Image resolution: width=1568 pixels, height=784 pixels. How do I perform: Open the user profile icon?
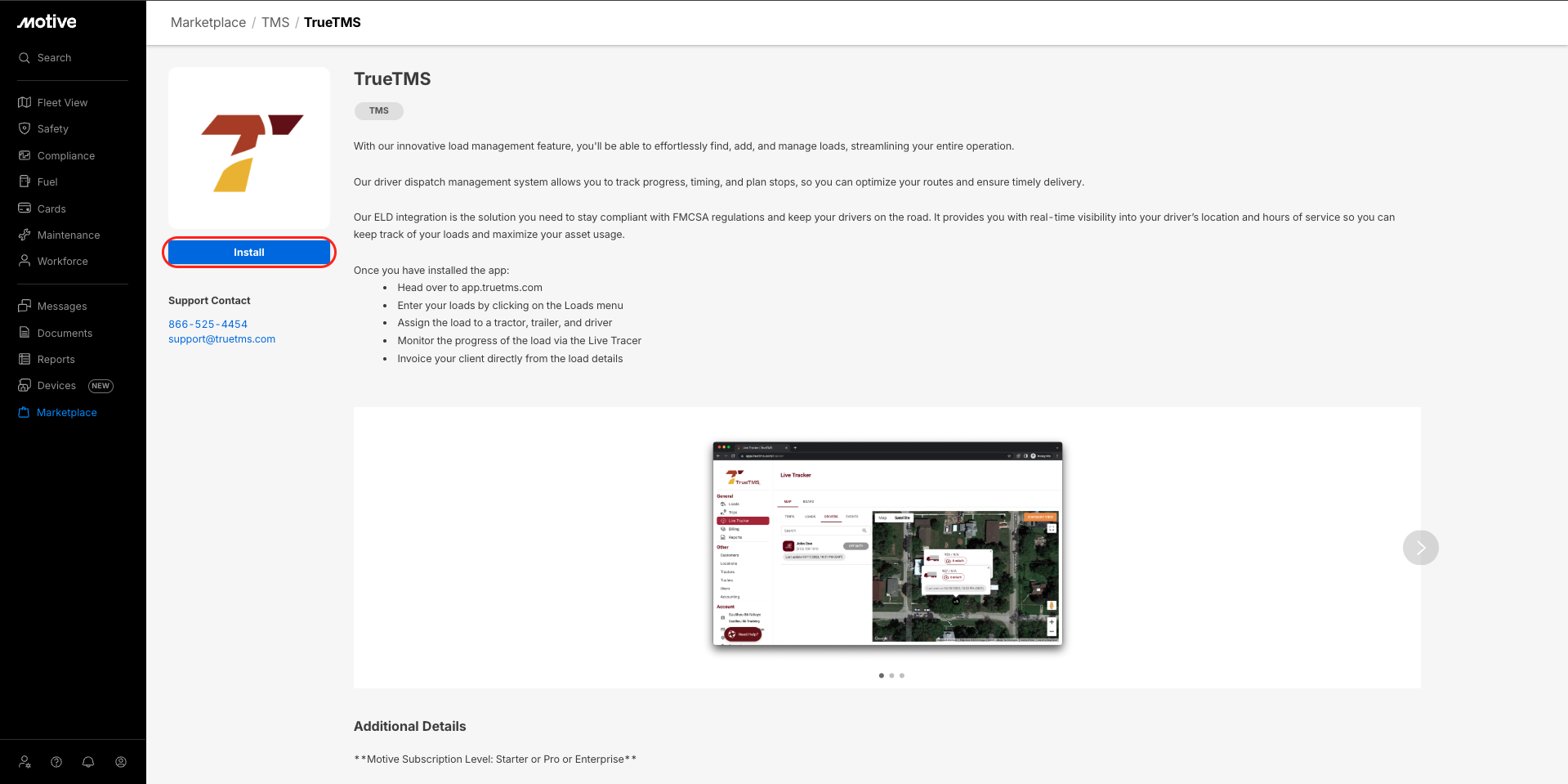[x=121, y=762]
